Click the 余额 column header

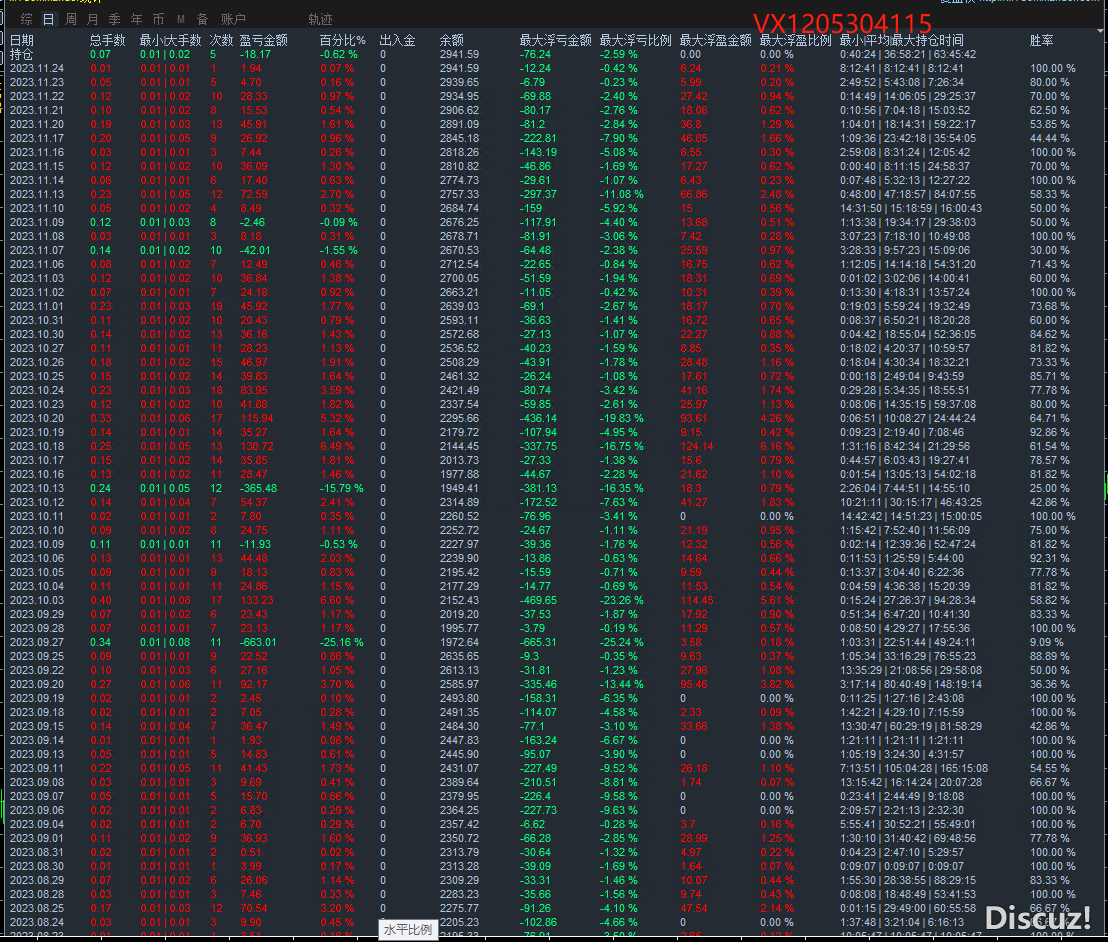(x=452, y=40)
